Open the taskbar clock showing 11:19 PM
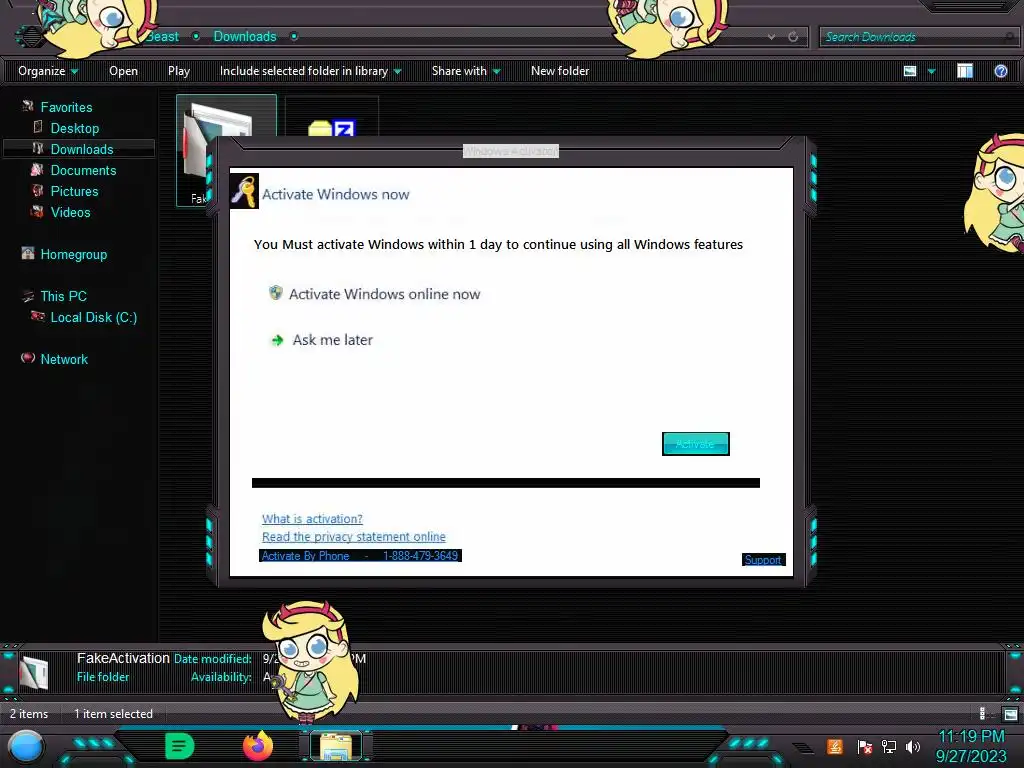This screenshot has width=1024, height=768. coord(971,746)
